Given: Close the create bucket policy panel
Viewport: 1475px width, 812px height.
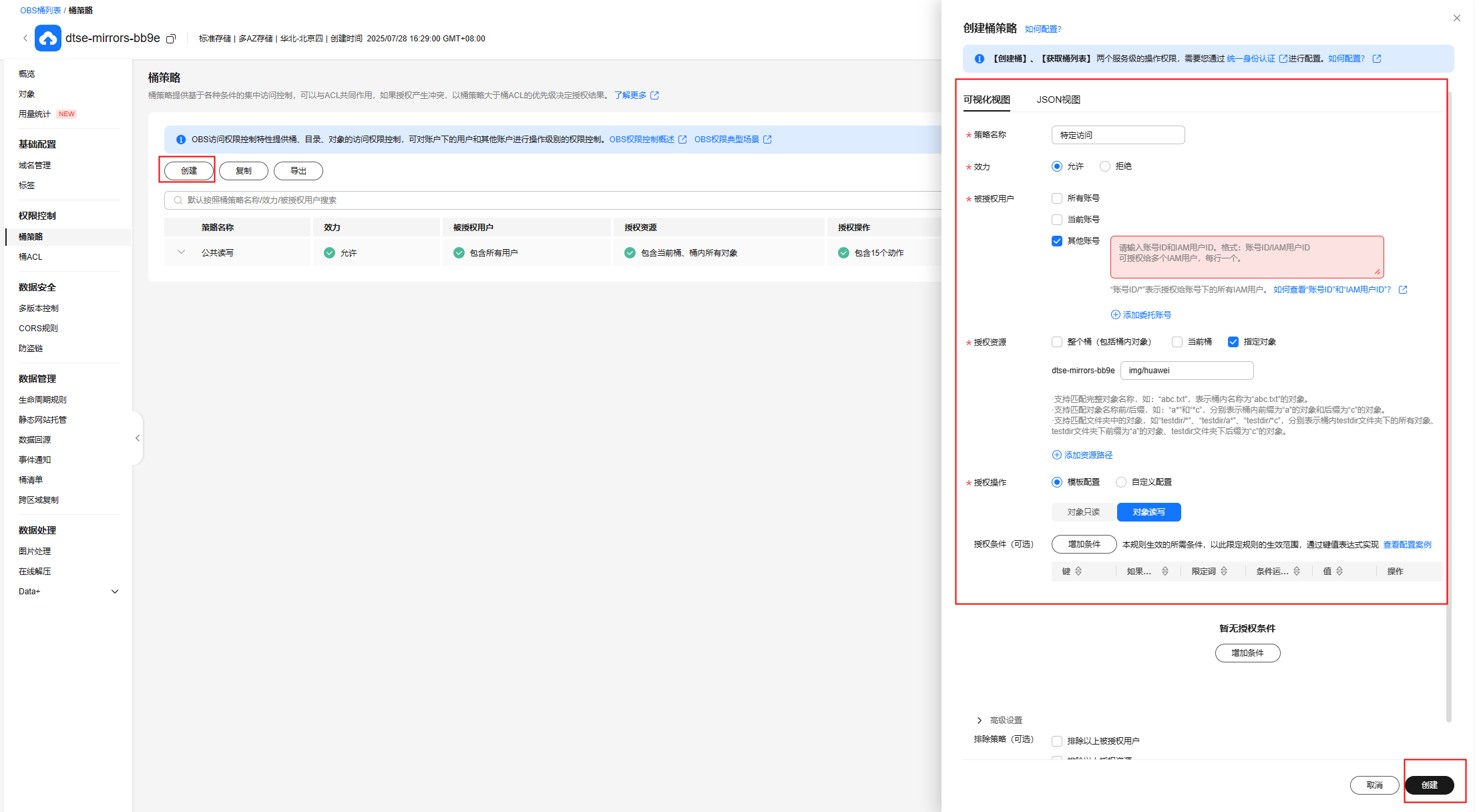Looking at the screenshot, I should (x=1456, y=18).
